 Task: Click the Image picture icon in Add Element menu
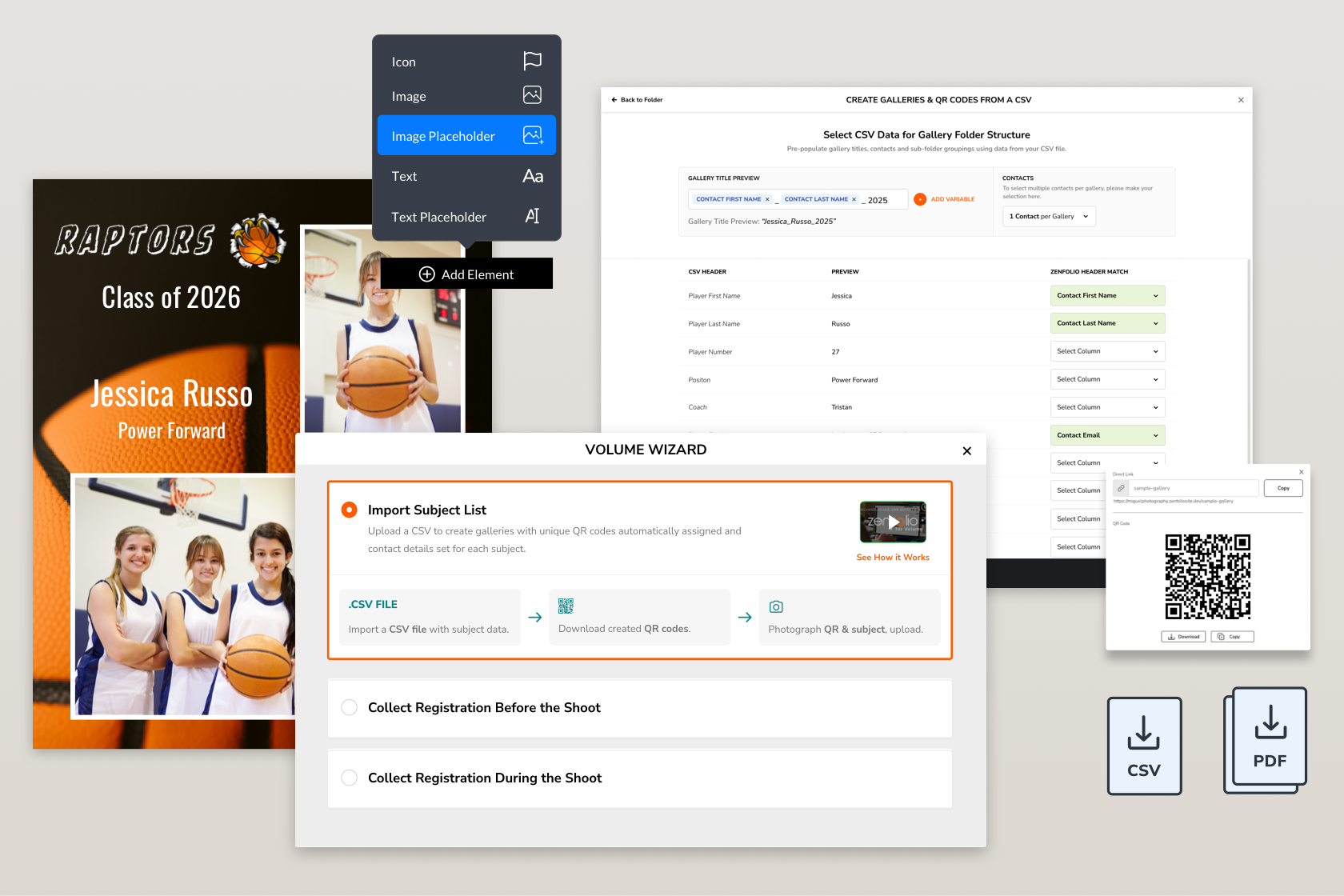tap(531, 94)
